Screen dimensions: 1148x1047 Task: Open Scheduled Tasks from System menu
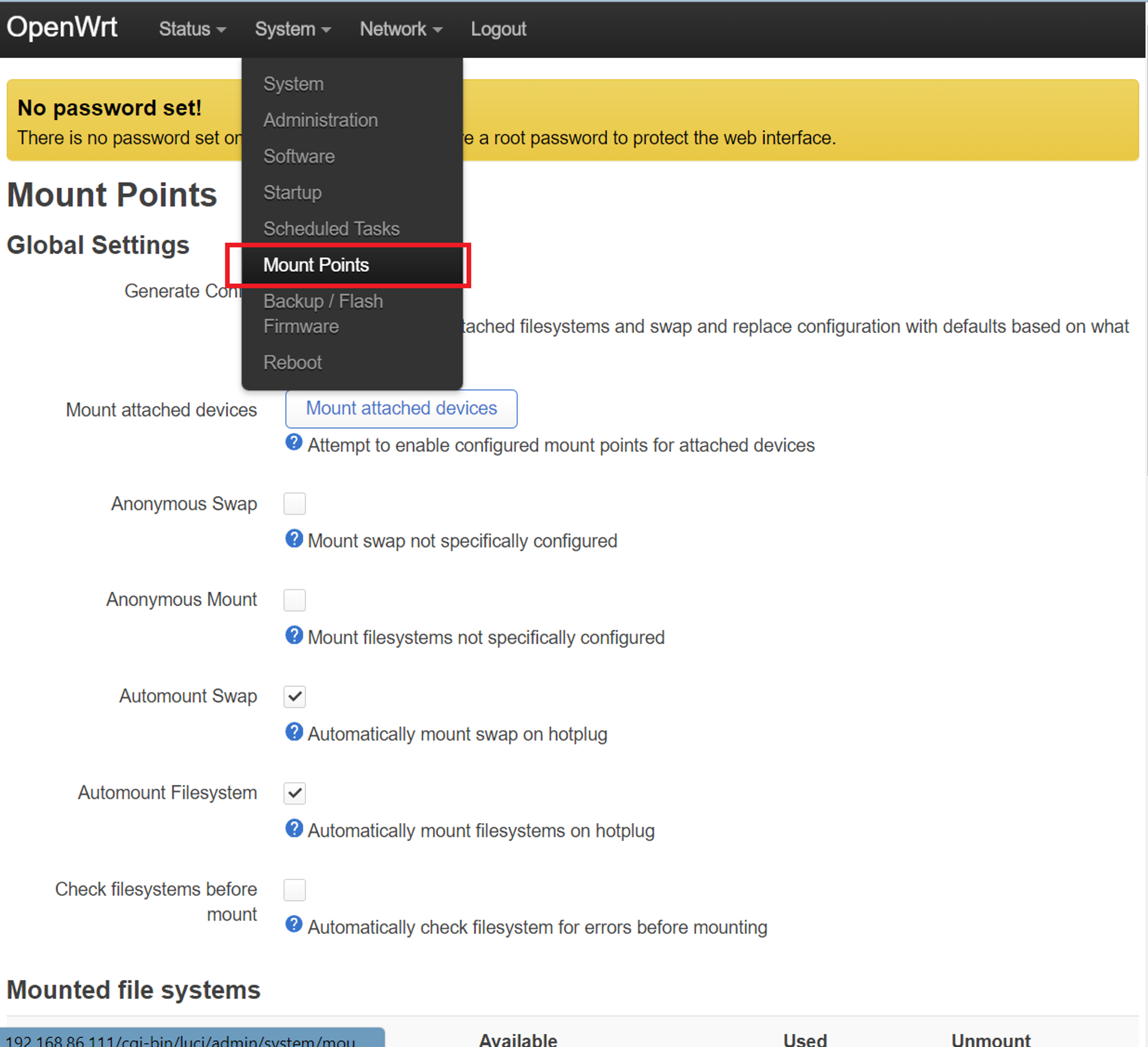tap(331, 228)
